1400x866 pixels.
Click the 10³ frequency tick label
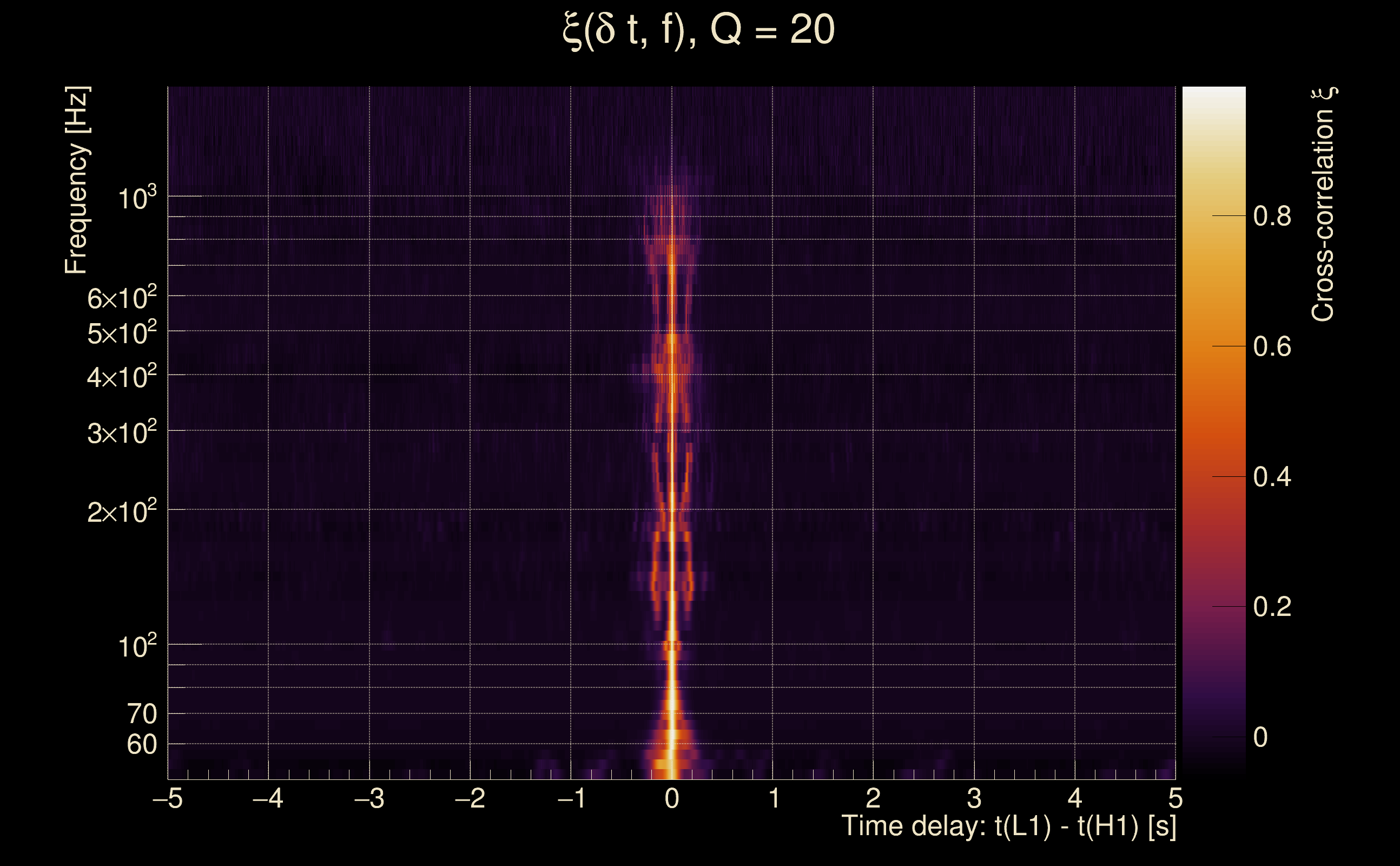tap(137, 198)
